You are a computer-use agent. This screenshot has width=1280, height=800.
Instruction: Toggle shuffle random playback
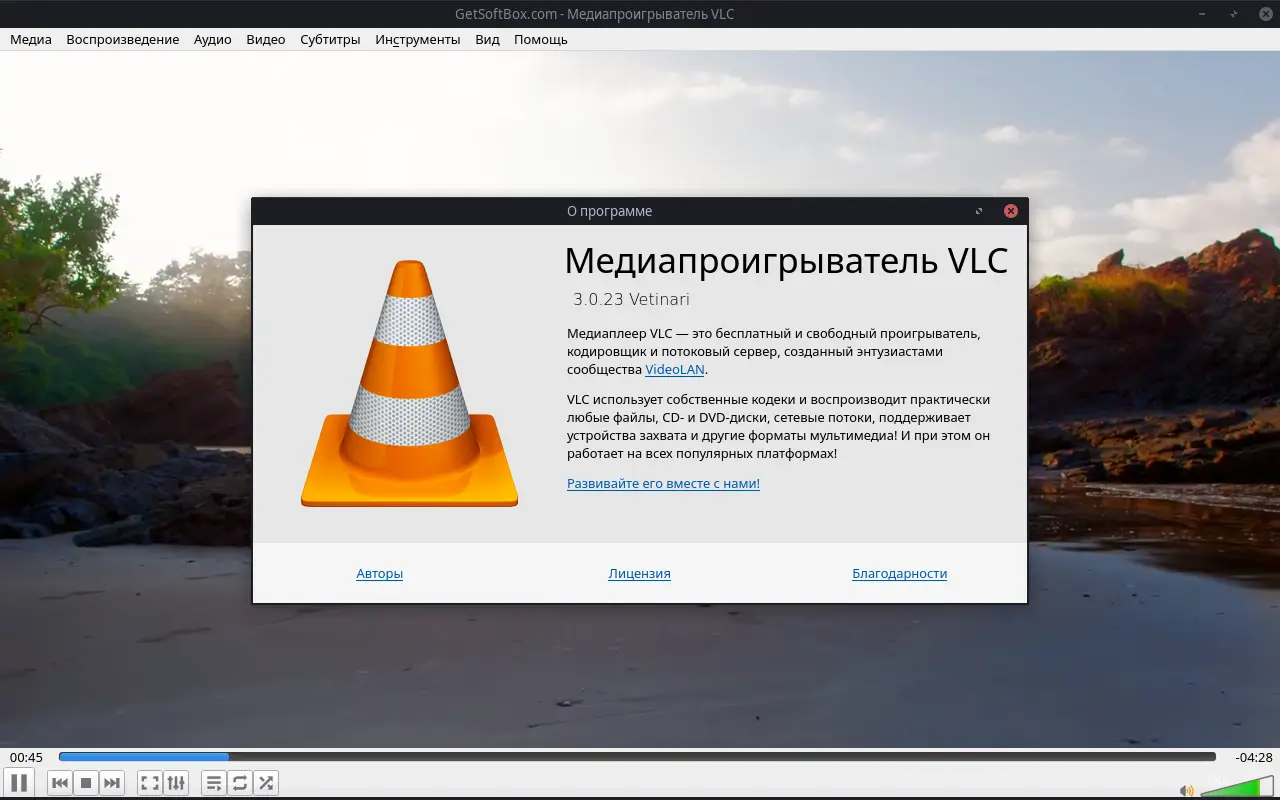click(x=266, y=783)
